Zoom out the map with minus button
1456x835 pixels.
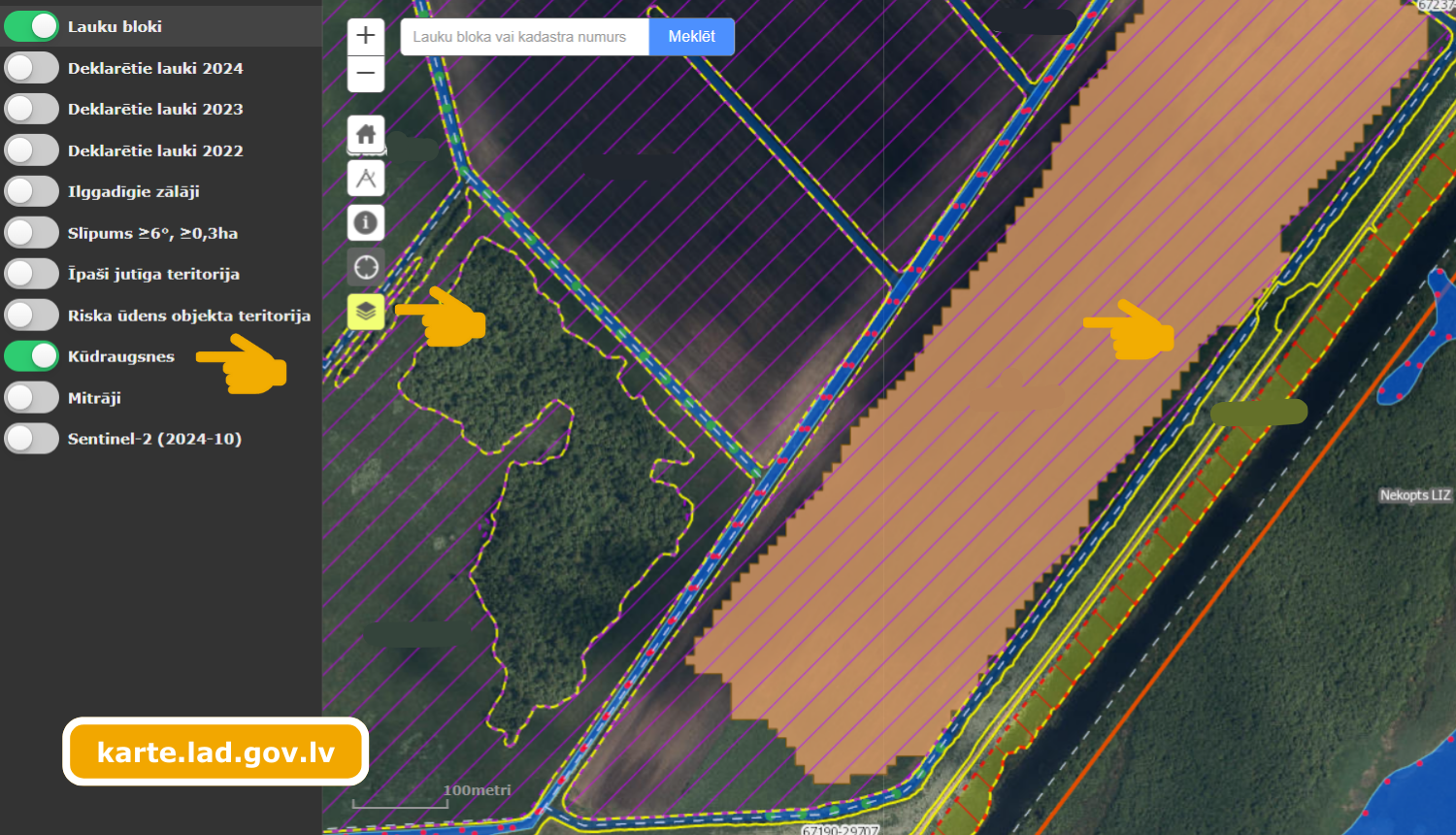pyautogui.click(x=366, y=74)
